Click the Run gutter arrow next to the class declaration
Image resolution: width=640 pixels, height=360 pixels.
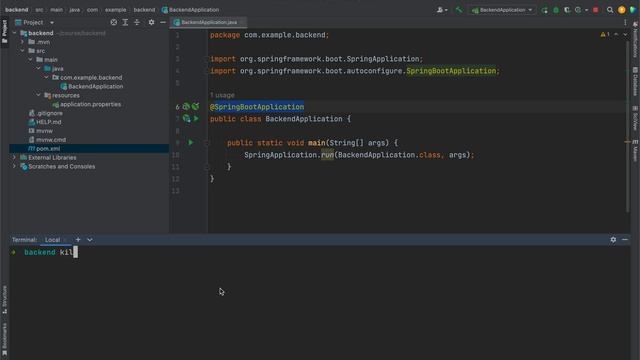pyautogui.click(x=196, y=118)
